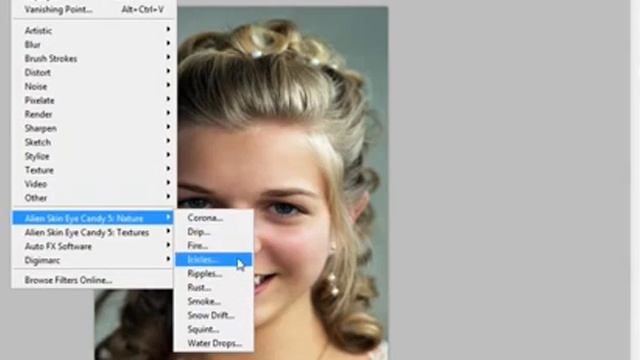Open the Video filter submenu
This screenshot has height=360, width=640.
point(94,184)
